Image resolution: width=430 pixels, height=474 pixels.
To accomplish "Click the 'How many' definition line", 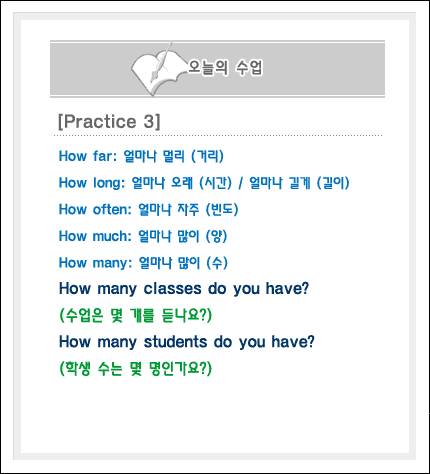I will tap(143, 263).
